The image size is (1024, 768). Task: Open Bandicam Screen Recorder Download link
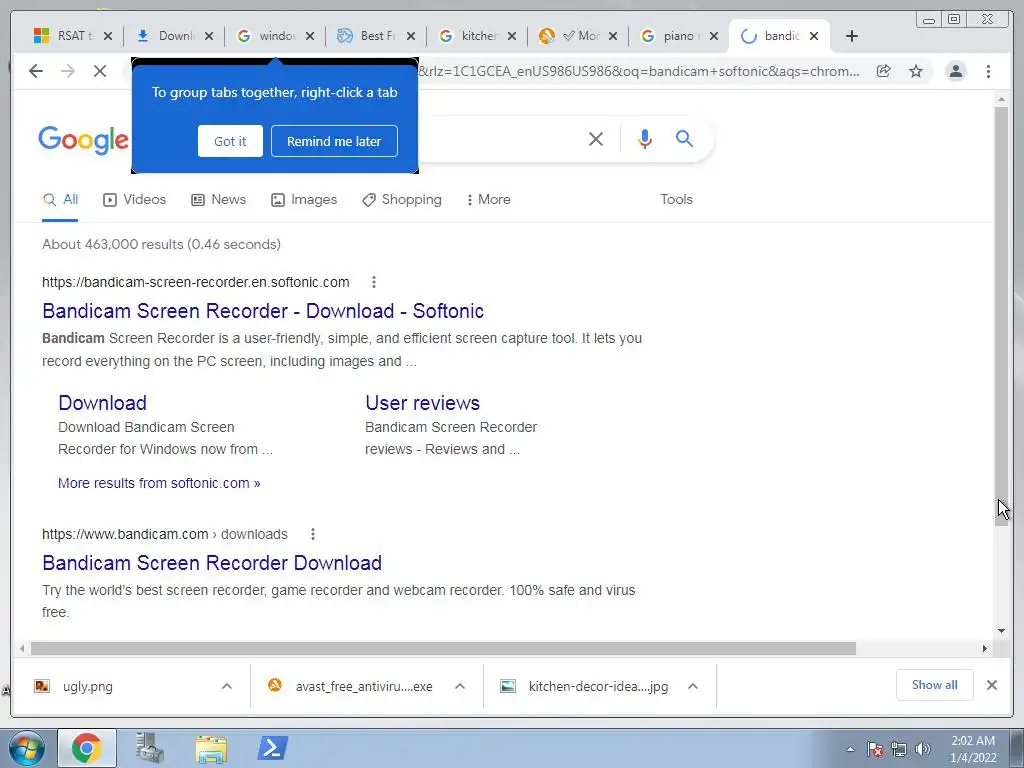pyautogui.click(x=212, y=563)
